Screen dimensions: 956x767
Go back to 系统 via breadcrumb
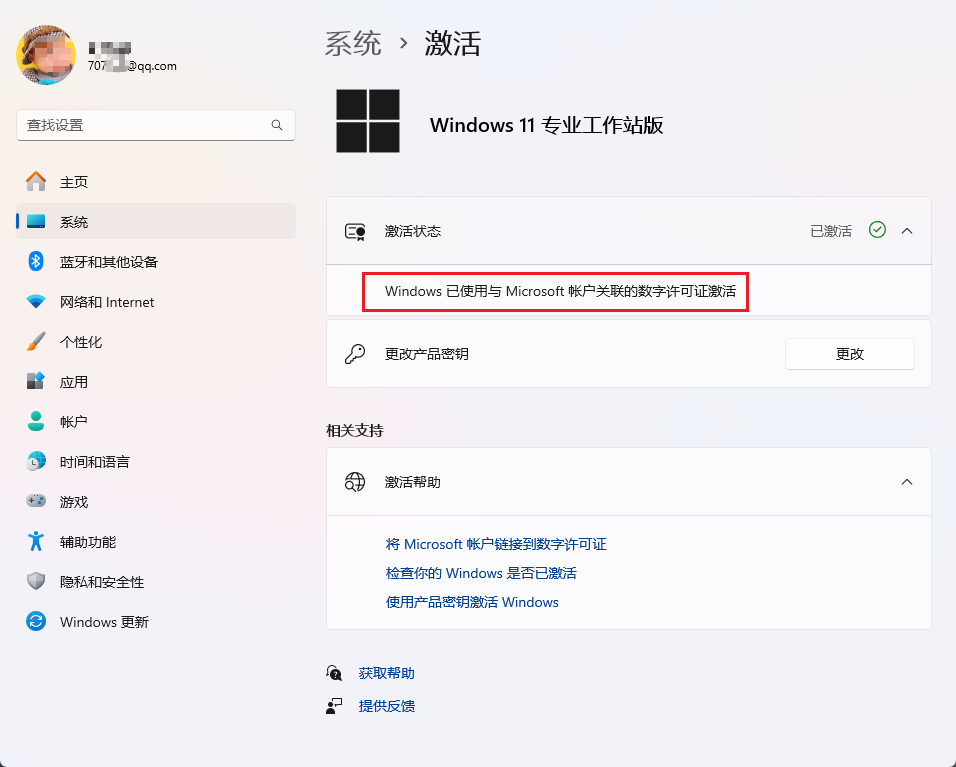353,44
